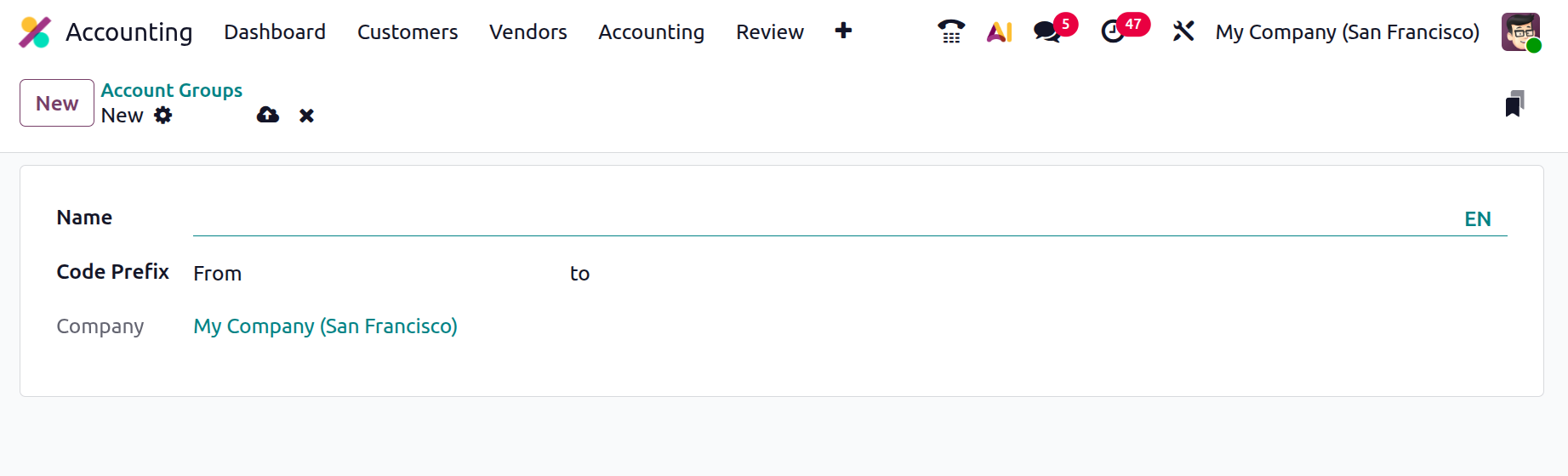The width and height of the screenshot is (1568, 476).
Task: Open the user avatar menu
Action: click(1520, 32)
